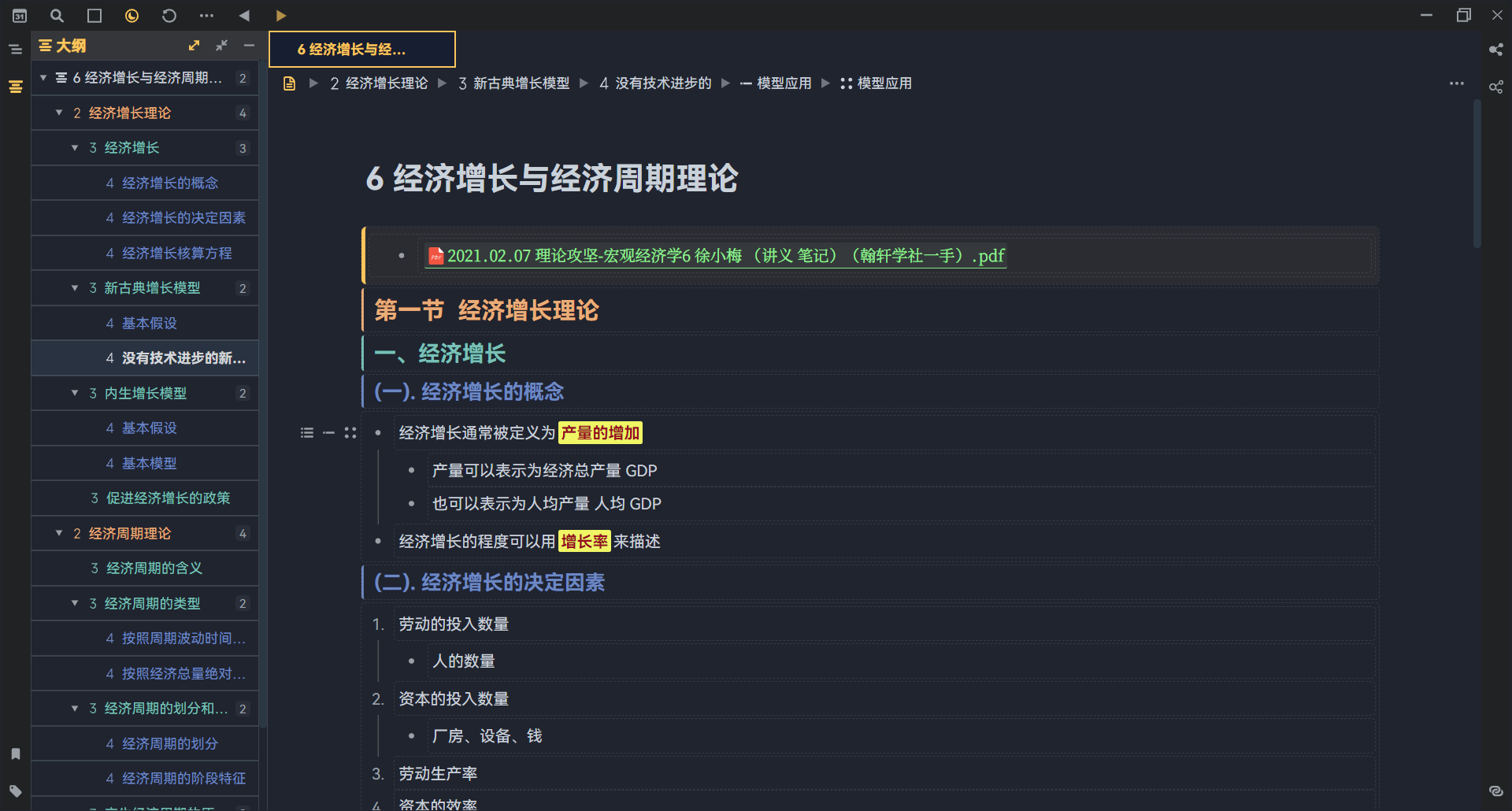
Task: Select the outline dock icon
Action: click(15, 87)
